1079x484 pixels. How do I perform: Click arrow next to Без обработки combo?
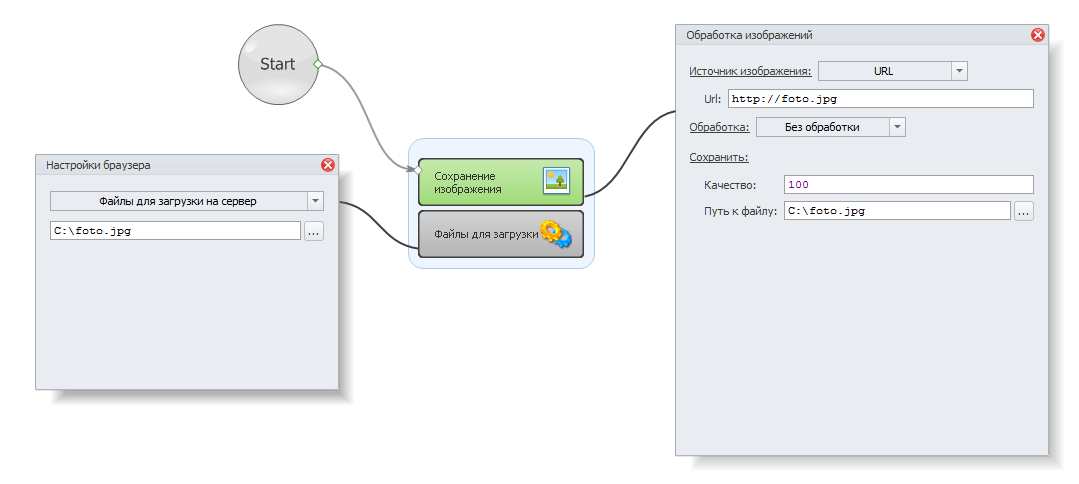click(x=897, y=127)
